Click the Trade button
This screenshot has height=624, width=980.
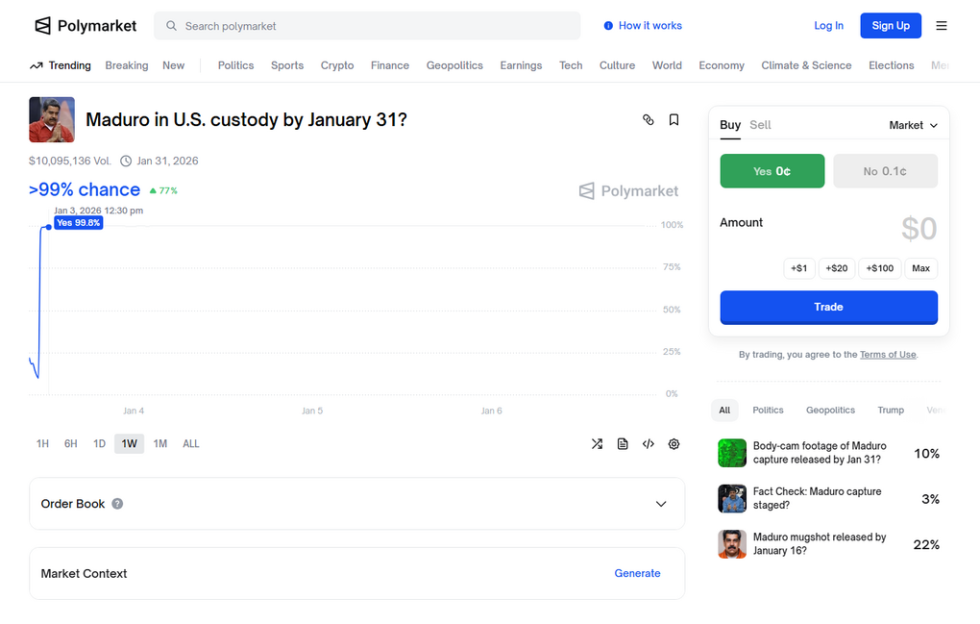829,307
